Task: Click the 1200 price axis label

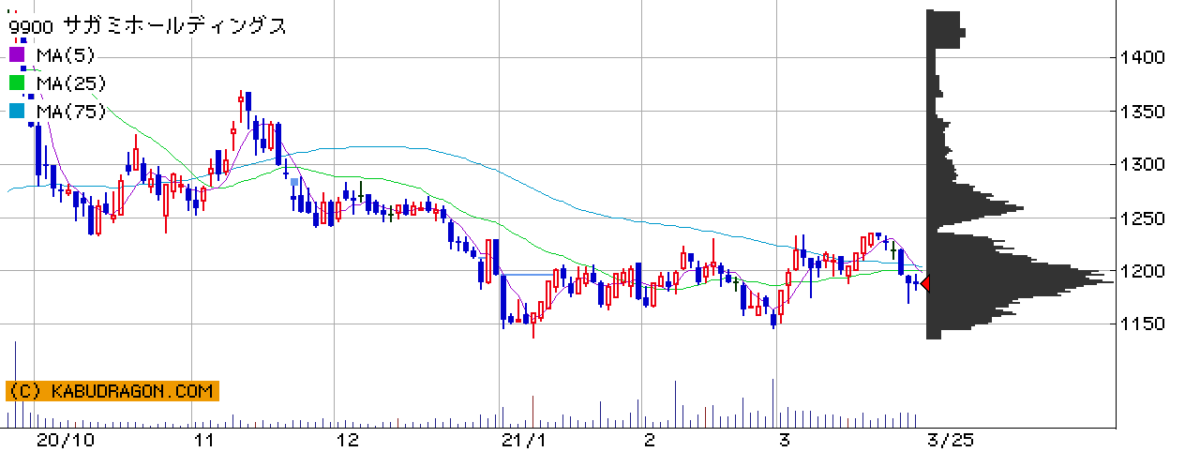Action: (x=1143, y=271)
